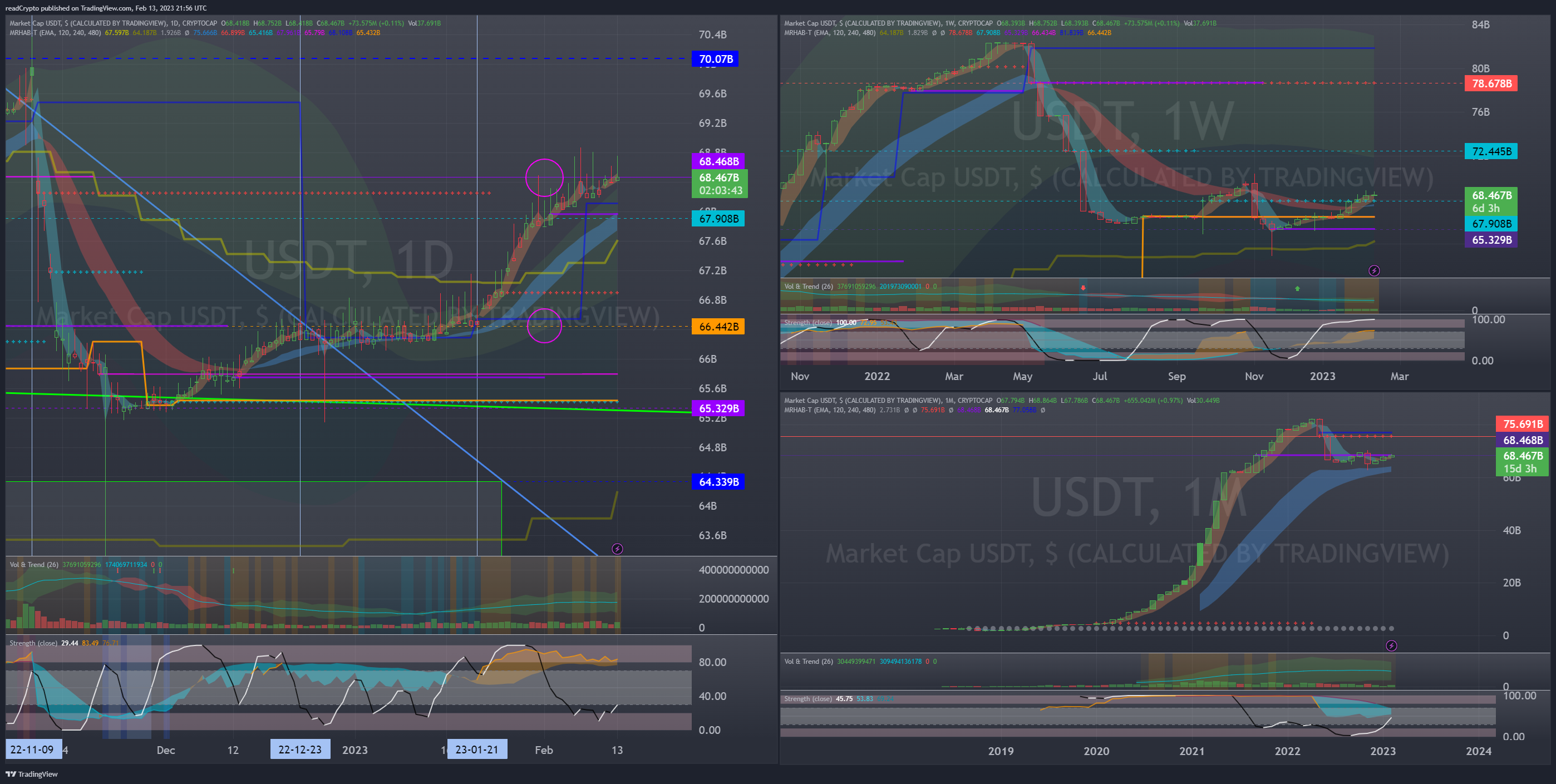Click the purple 68.468B label on 1M chart

[1522, 440]
